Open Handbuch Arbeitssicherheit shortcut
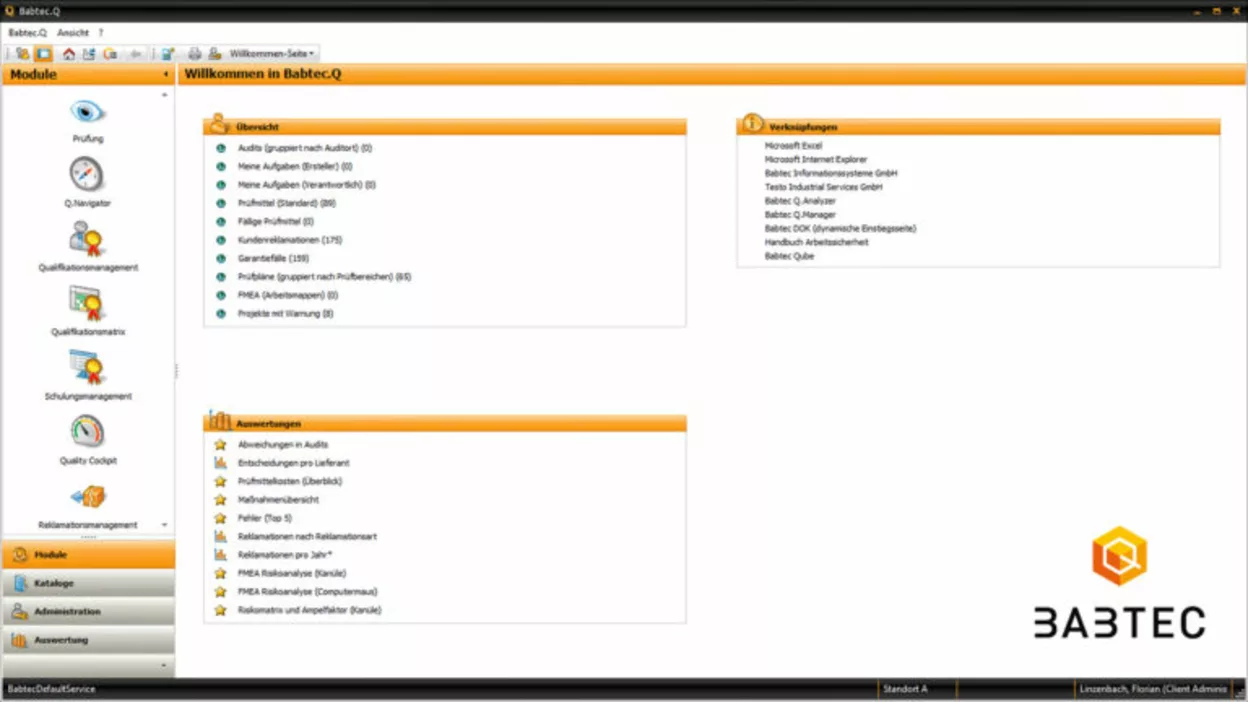Viewport: 1248px width, 702px height. pyautogui.click(x=817, y=242)
